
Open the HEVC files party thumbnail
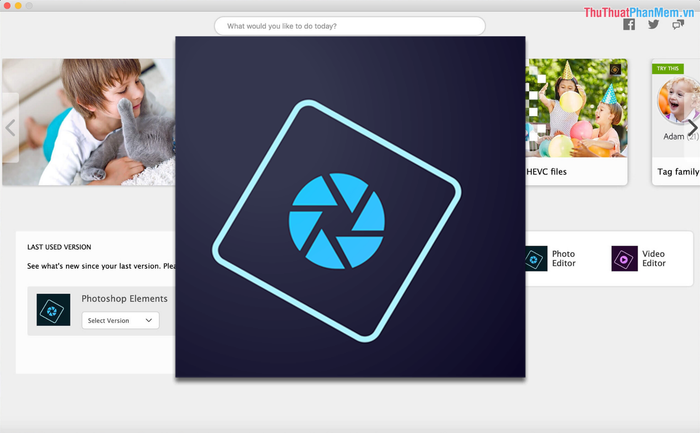576,108
